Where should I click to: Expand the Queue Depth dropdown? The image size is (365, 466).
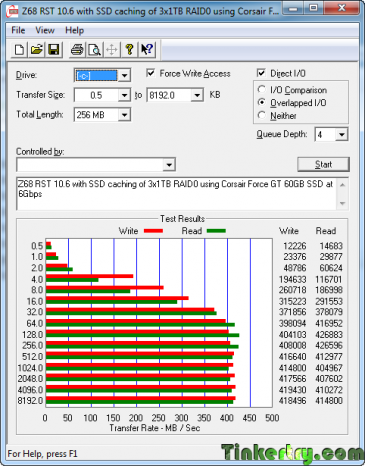click(341, 135)
